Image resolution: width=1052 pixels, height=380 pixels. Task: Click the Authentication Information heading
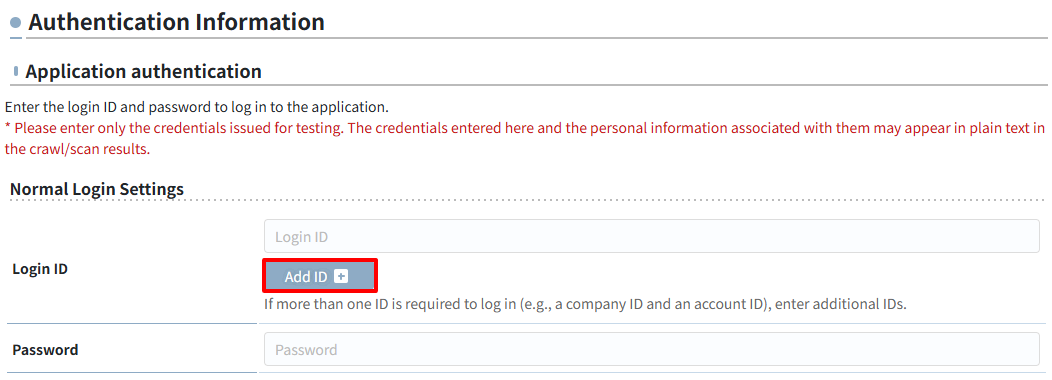click(176, 22)
